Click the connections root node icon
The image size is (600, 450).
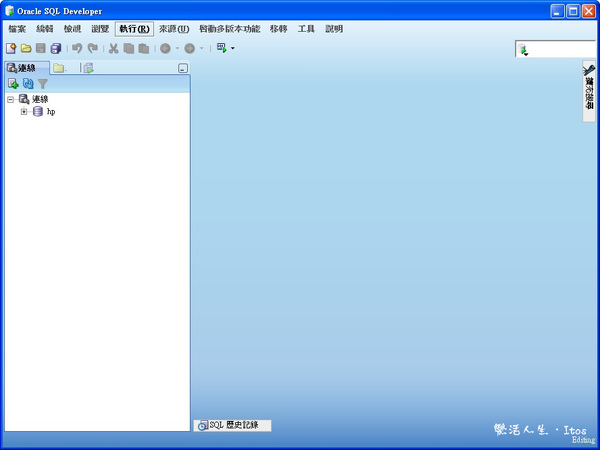24,99
